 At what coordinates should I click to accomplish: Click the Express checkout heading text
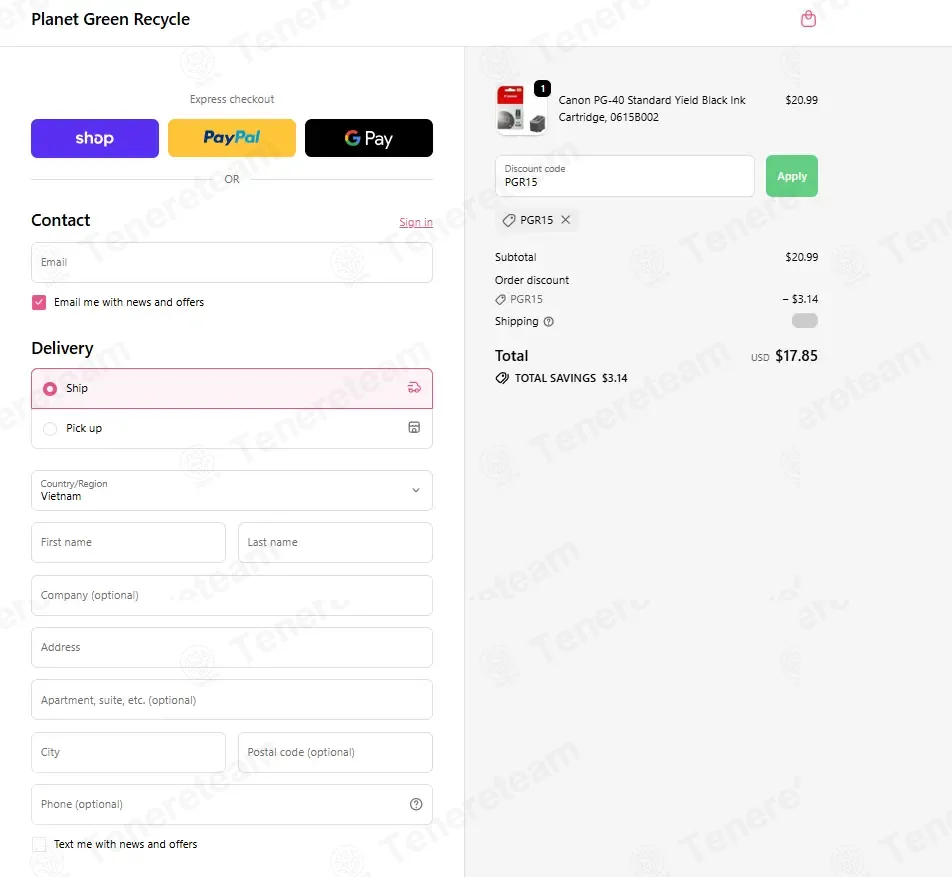point(232,99)
